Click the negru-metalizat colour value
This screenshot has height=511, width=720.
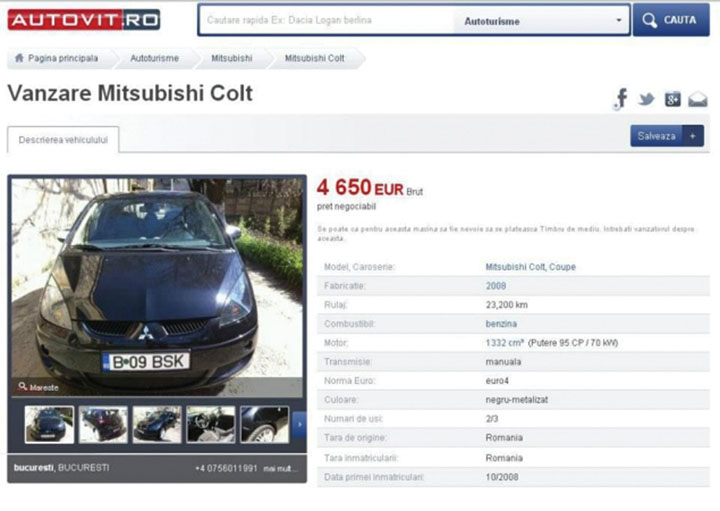coord(517,400)
